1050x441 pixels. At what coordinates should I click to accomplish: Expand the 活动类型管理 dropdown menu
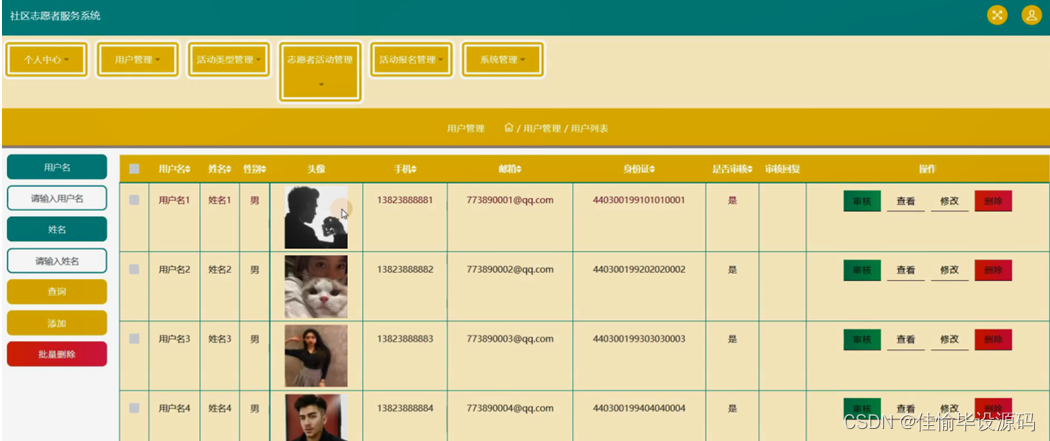click(x=228, y=60)
